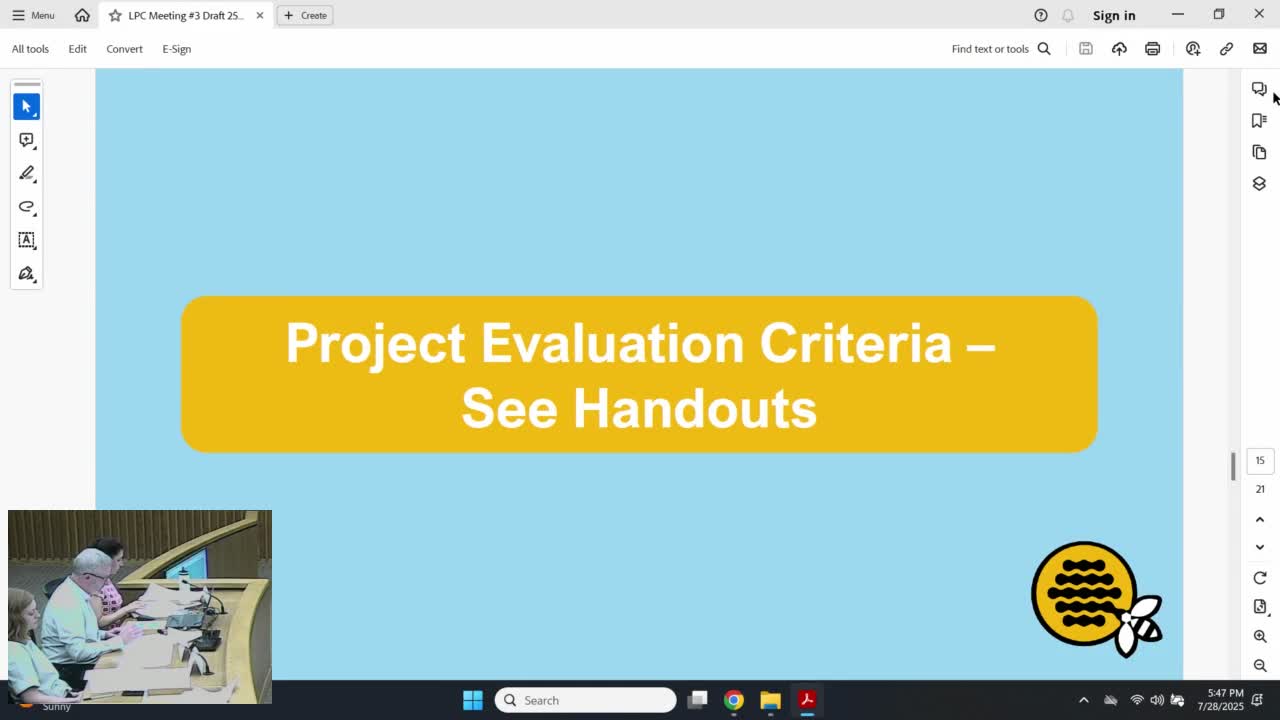Open All tools

[30, 48]
